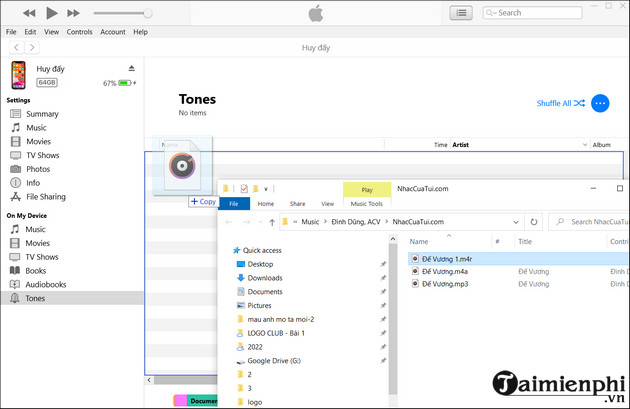This screenshot has height=409, width=630.
Task: Open the list view button beside Search
Action: coord(461,13)
